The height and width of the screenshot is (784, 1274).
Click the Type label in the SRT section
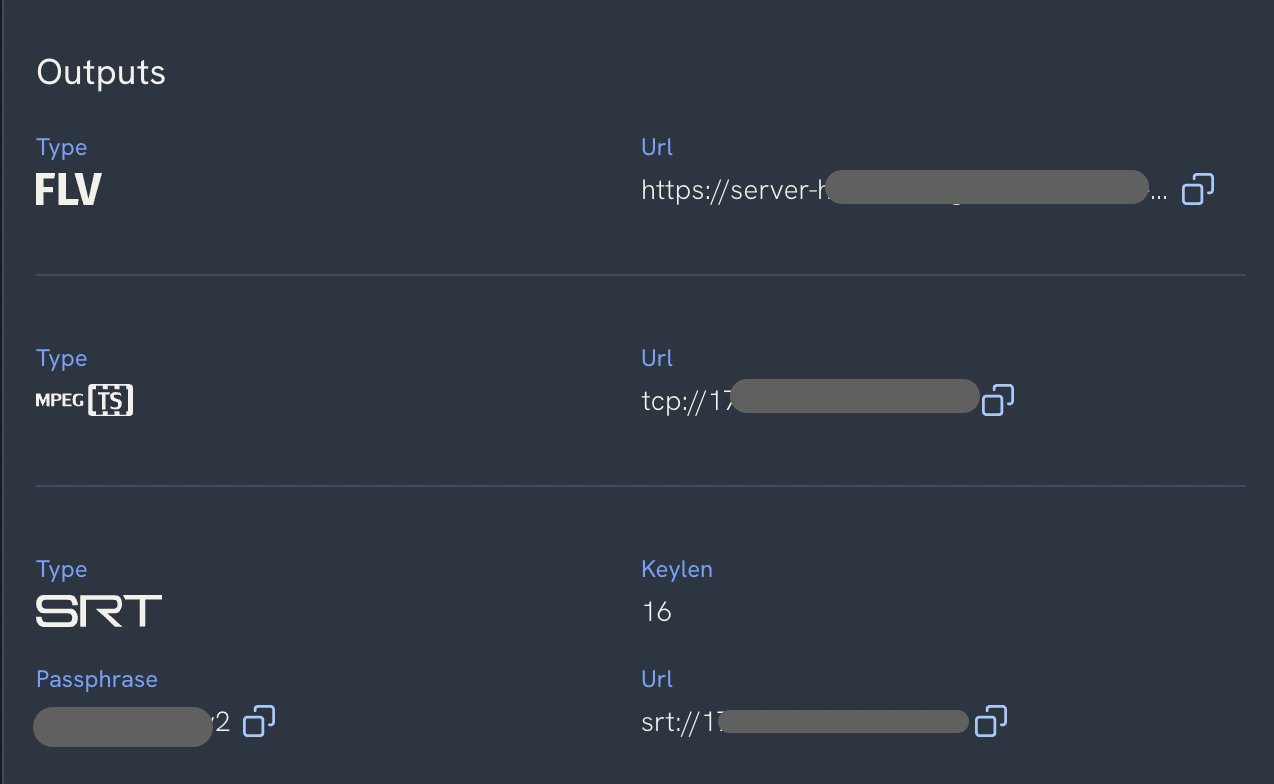61,568
